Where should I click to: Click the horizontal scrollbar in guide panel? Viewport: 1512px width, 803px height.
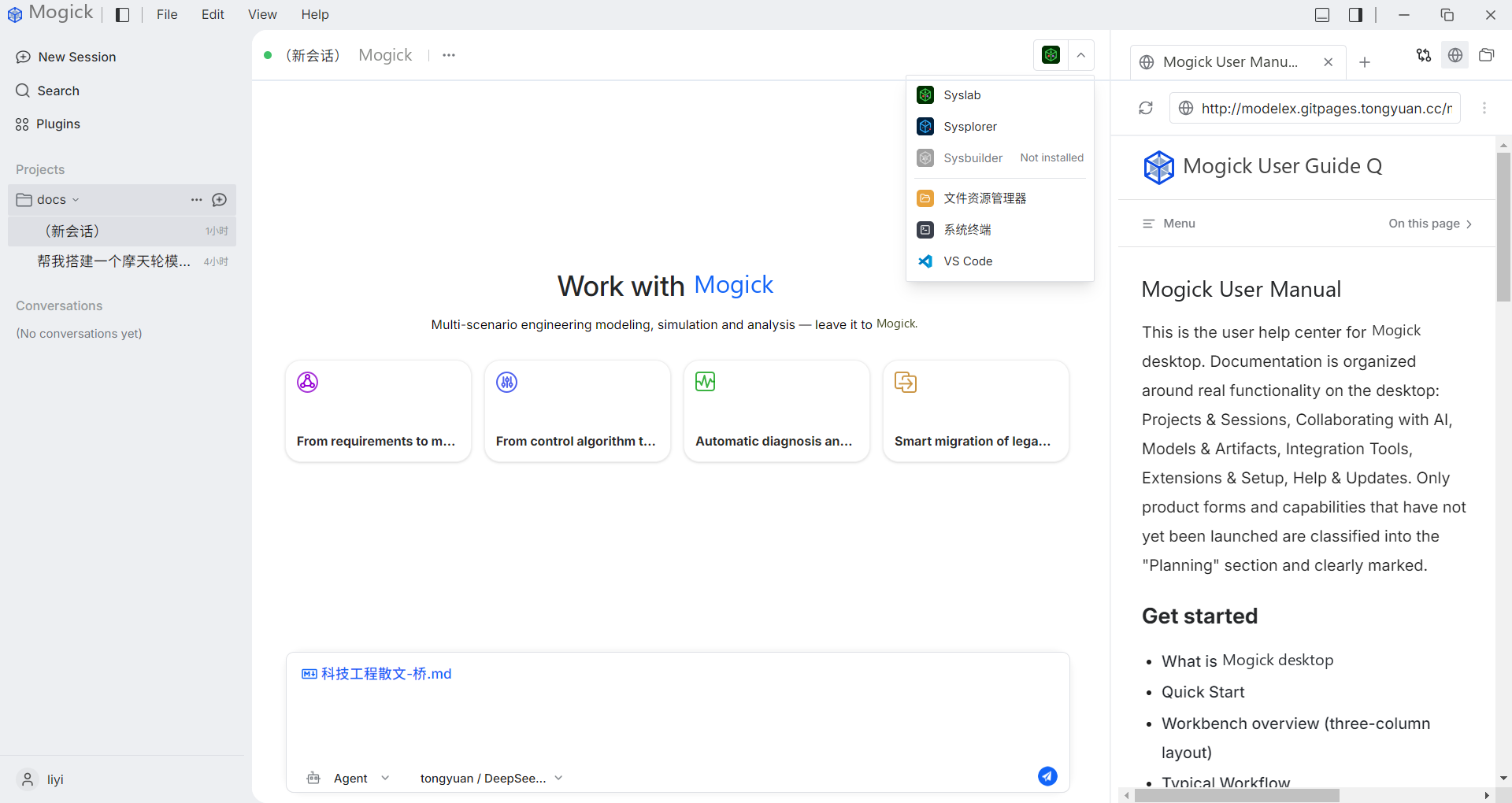coord(1236,796)
